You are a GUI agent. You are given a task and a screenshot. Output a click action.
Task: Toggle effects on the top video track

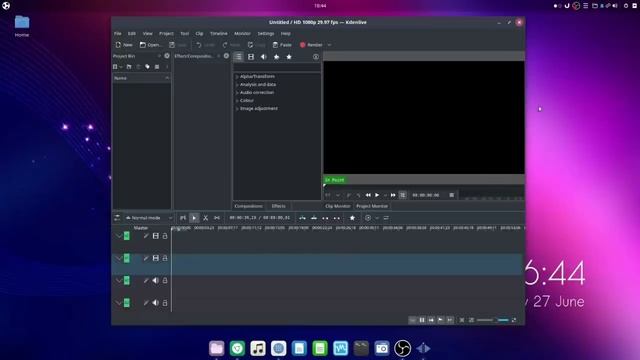coord(146,236)
